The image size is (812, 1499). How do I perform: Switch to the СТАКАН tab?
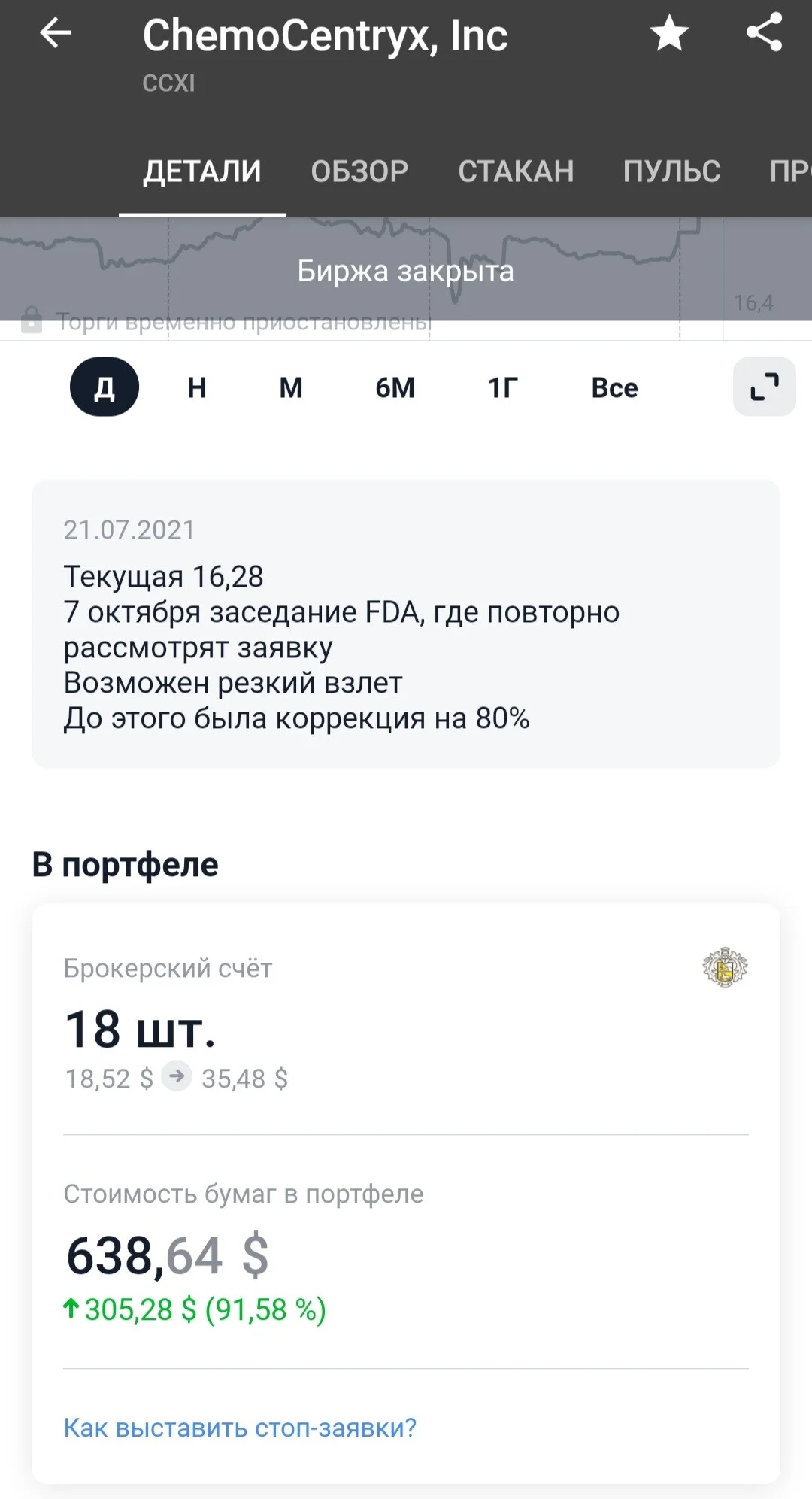click(516, 171)
